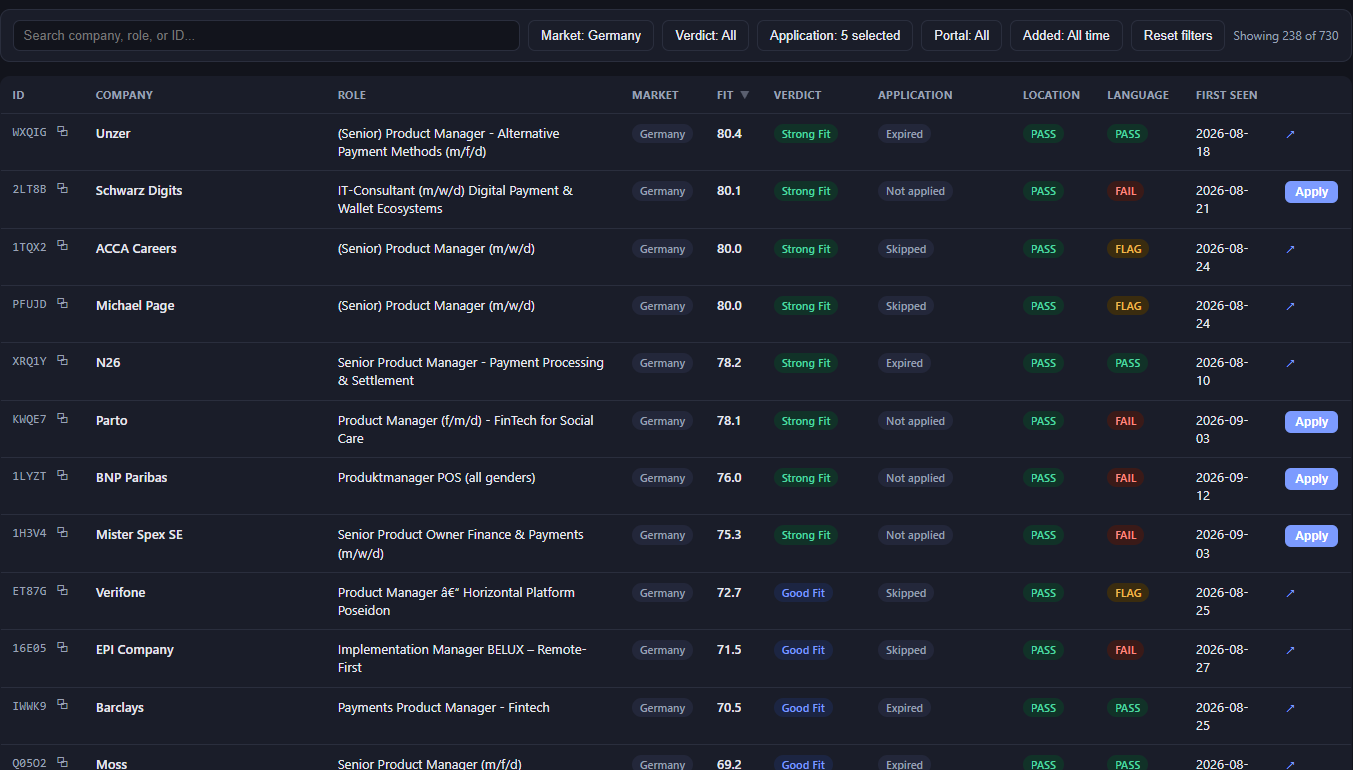Open the Portal: All filter
The width and height of the screenshot is (1353, 770).
tap(961, 35)
